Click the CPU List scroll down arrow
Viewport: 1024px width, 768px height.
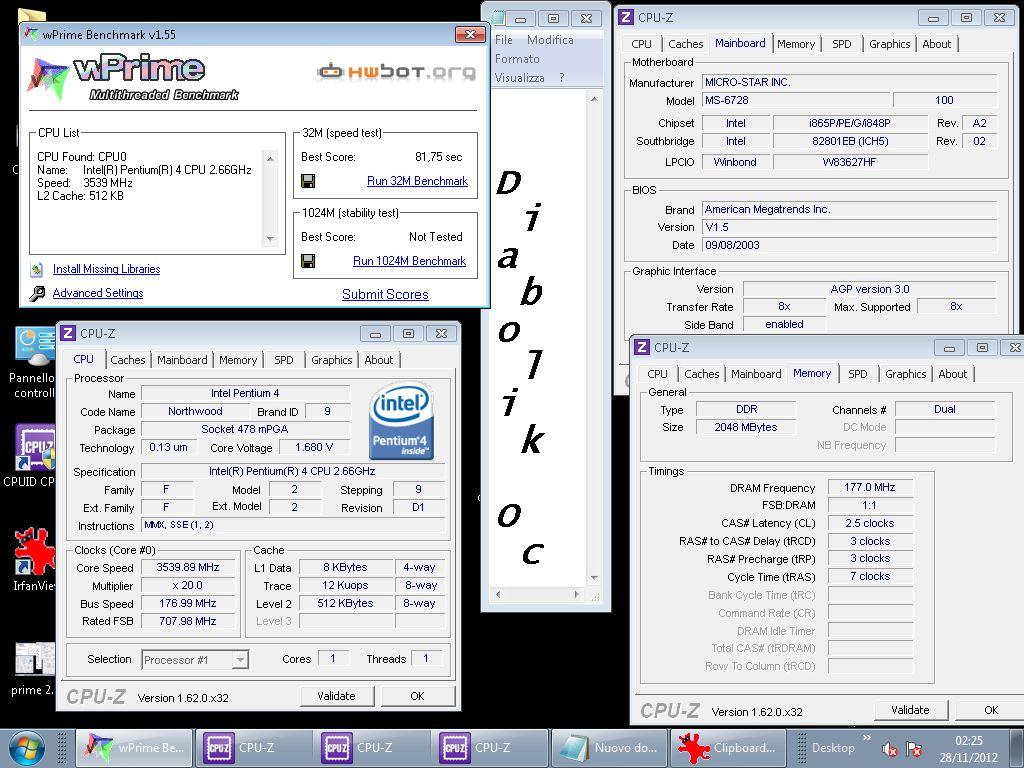(x=270, y=239)
